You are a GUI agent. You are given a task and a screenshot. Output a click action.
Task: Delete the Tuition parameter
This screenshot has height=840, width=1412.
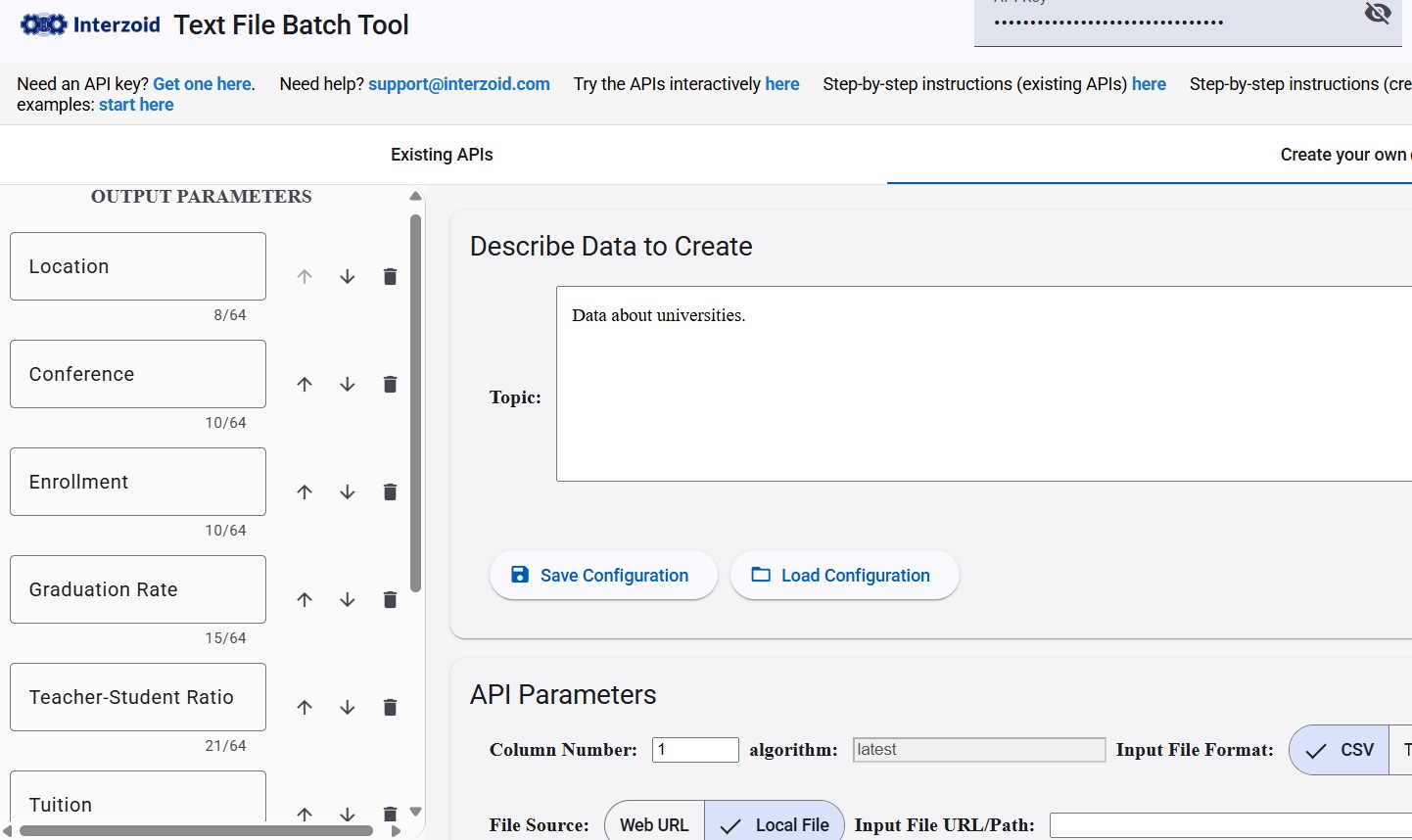(390, 814)
